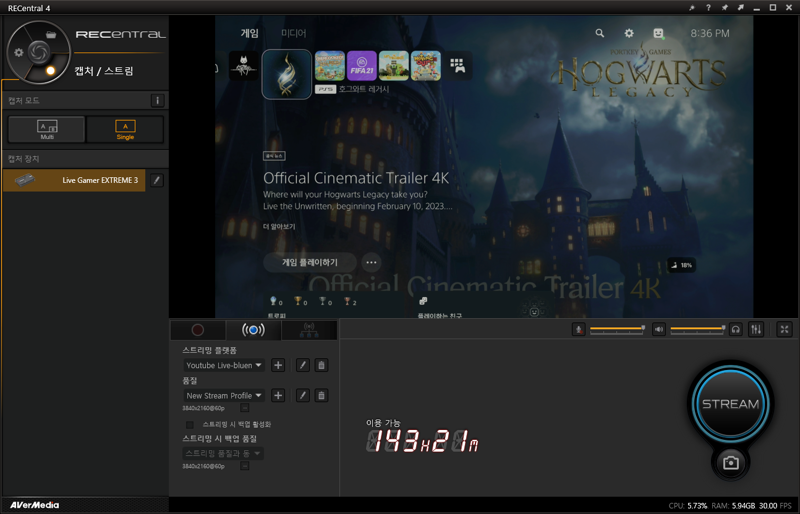Add a new streaming platform
The image size is (800, 514).
[278, 365]
